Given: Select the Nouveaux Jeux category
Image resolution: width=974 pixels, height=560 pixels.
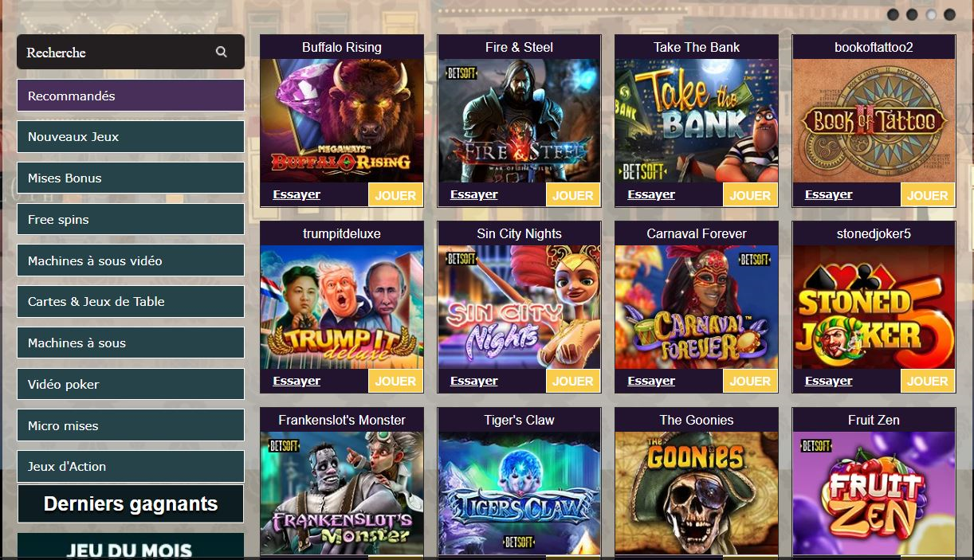Looking at the screenshot, I should click(130, 137).
